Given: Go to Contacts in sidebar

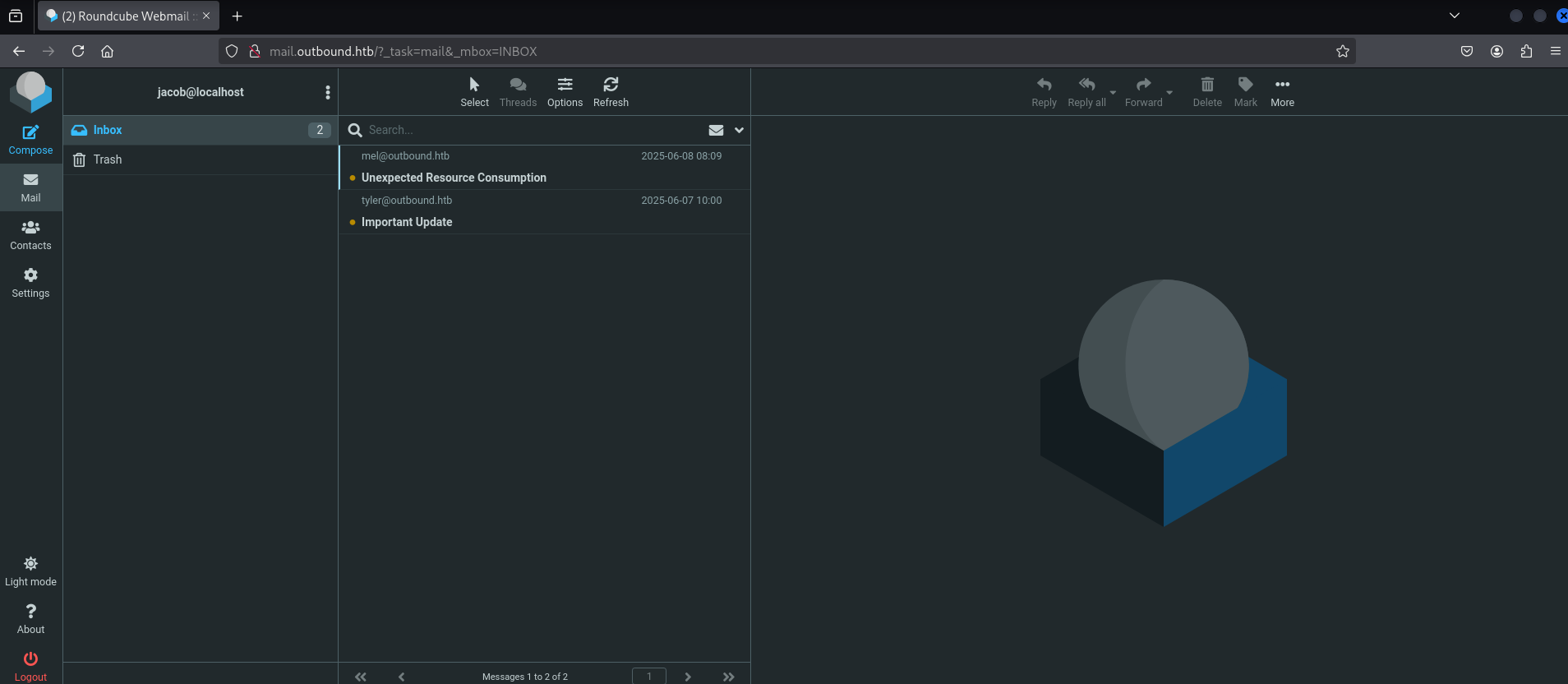Looking at the screenshot, I should pos(30,235).
